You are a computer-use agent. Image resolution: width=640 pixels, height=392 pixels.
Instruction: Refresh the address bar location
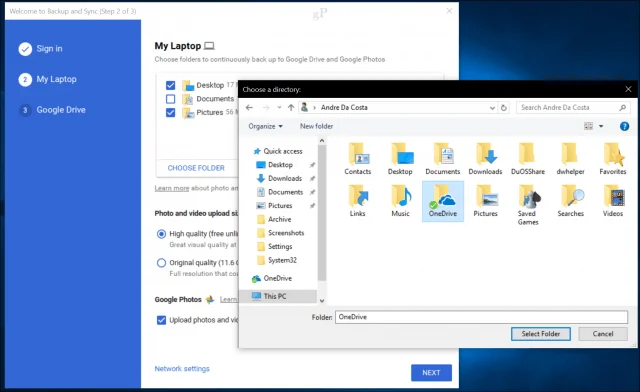click(504, 108)
